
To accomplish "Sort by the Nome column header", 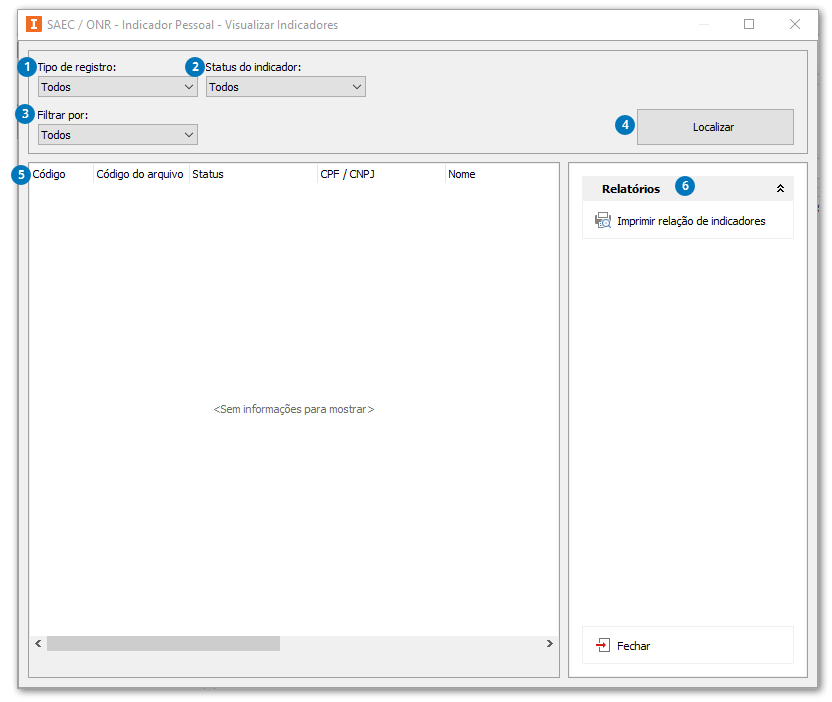I will [501, 174].
